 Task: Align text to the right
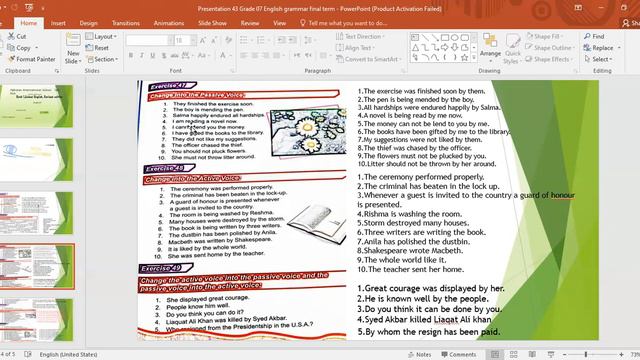(x=266, y=56)
